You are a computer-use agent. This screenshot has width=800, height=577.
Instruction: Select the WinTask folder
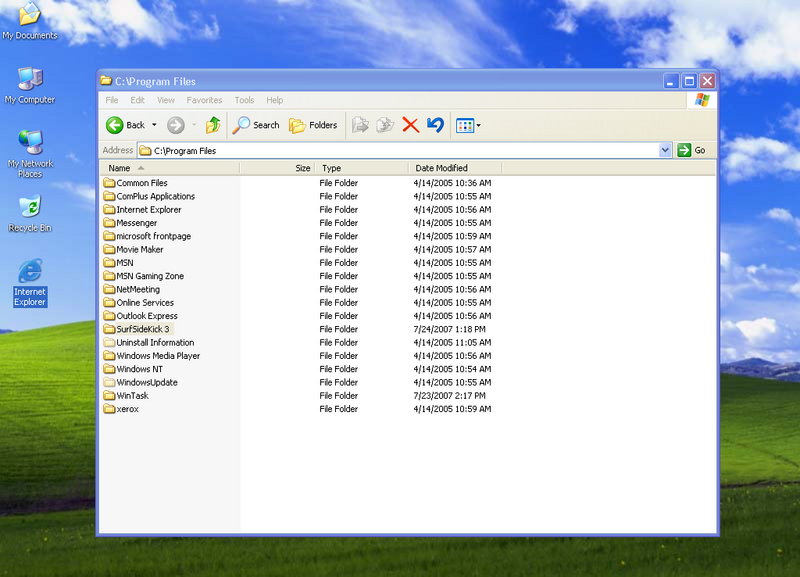[126, 395]
